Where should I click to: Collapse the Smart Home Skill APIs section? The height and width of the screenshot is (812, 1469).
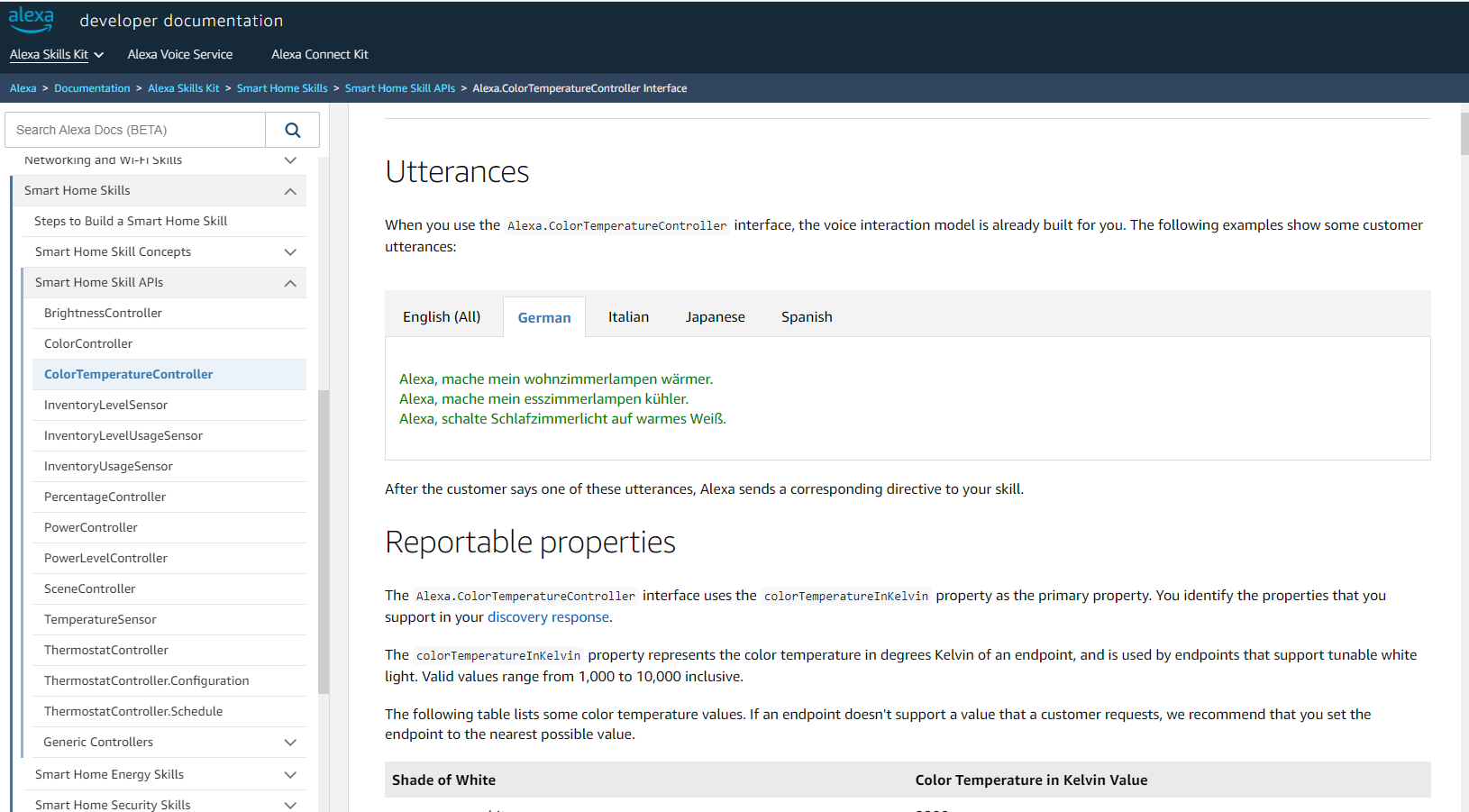(290, 283)
